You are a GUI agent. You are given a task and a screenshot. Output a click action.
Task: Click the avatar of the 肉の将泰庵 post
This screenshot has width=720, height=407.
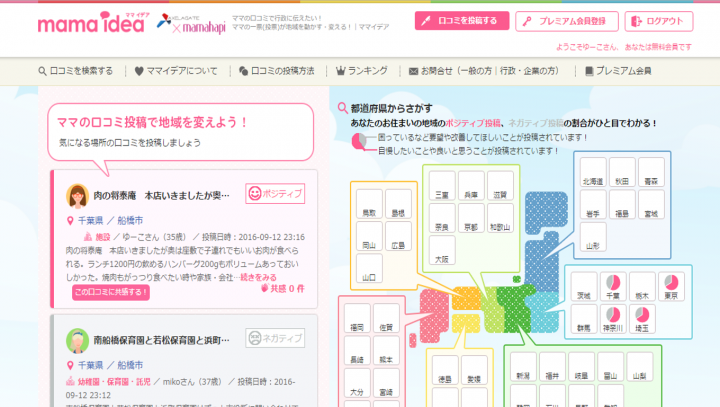77,196
